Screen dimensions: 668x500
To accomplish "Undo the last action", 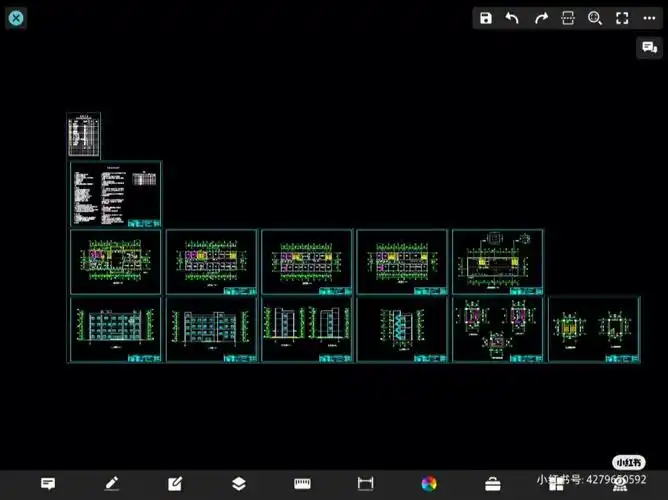I will click(512, 18).
